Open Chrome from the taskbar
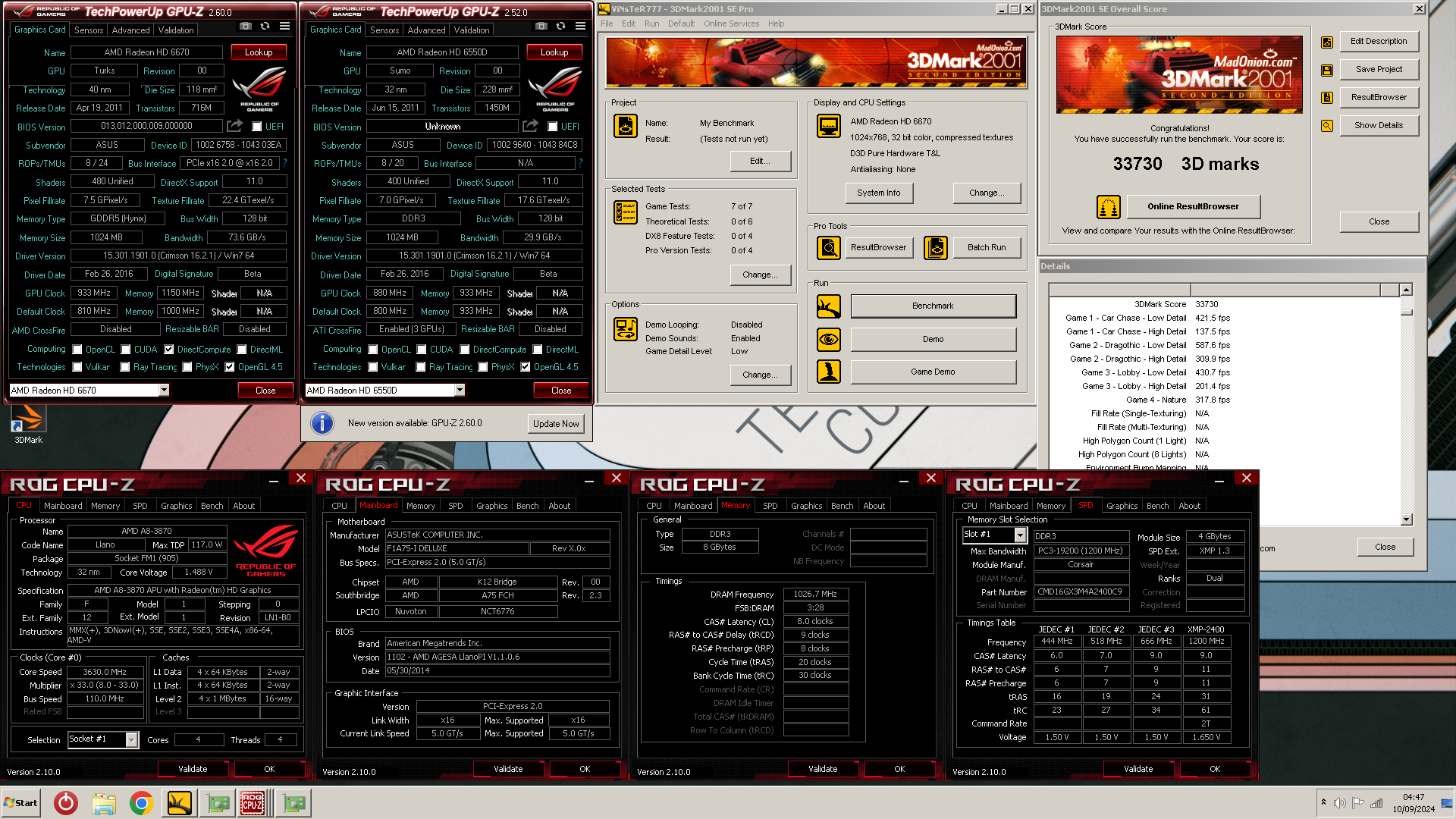The height and width of the screenshot is (819, 1456). tap(141, 803)
